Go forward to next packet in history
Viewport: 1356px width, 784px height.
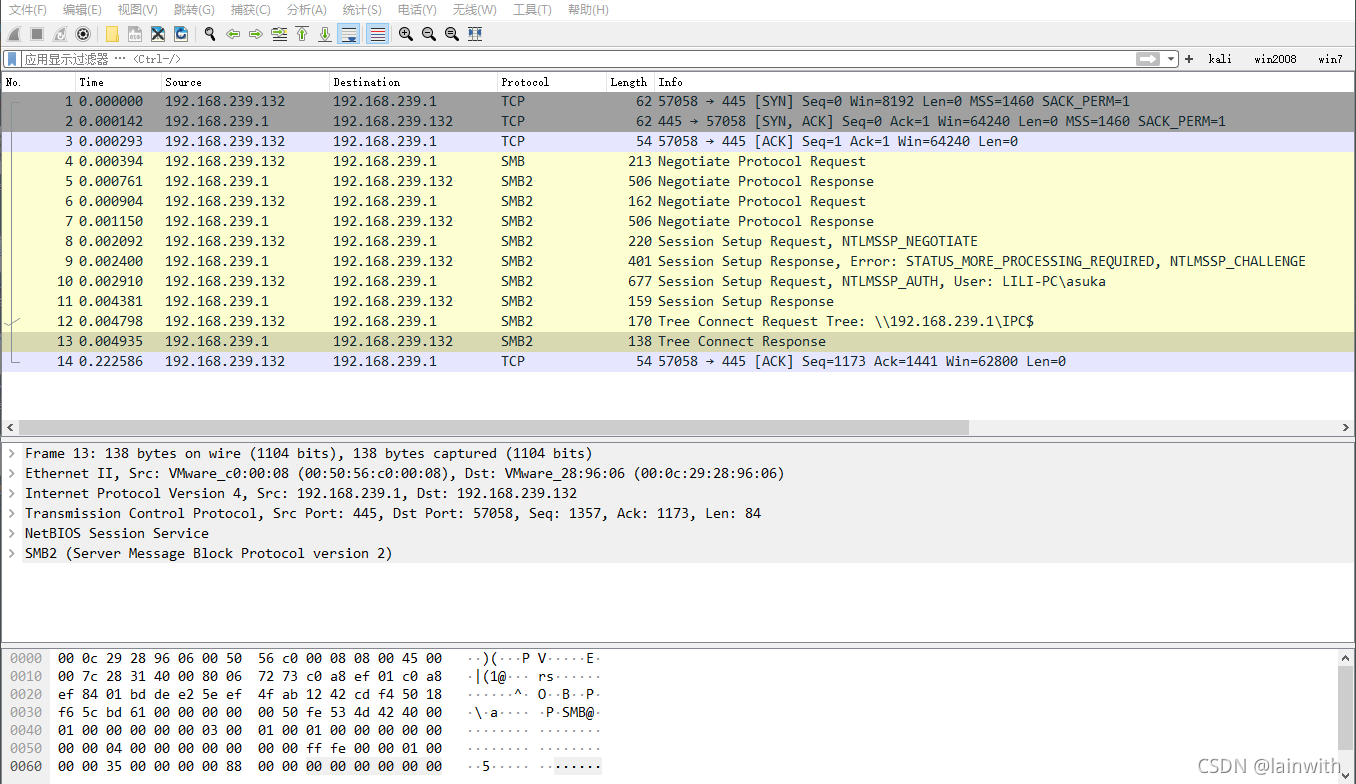[x=256, y=34]
